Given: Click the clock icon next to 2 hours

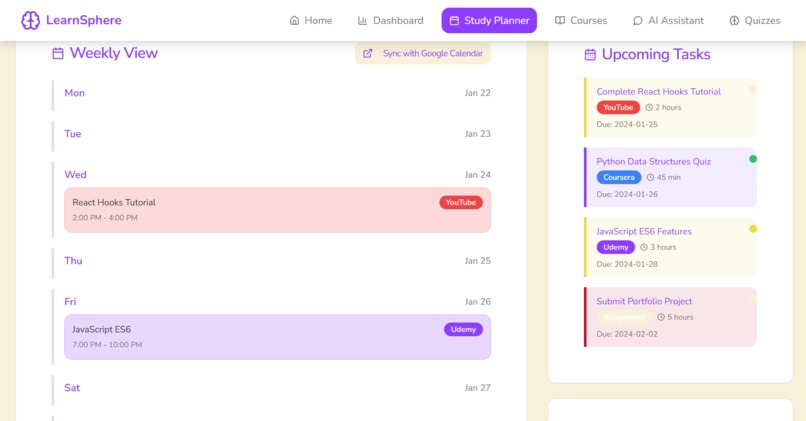Looking at the screenshot, I should (x=649, y=107).
